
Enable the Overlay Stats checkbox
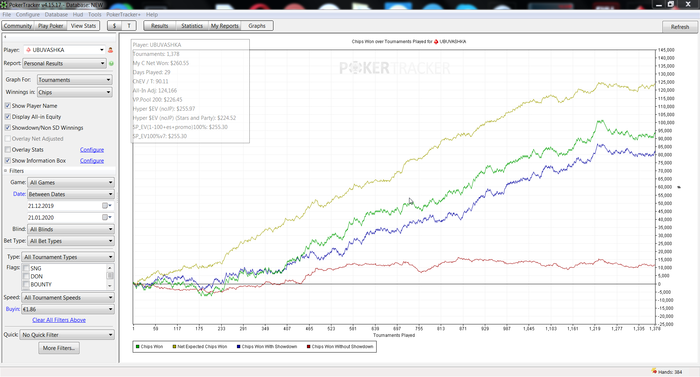[8, 150]
